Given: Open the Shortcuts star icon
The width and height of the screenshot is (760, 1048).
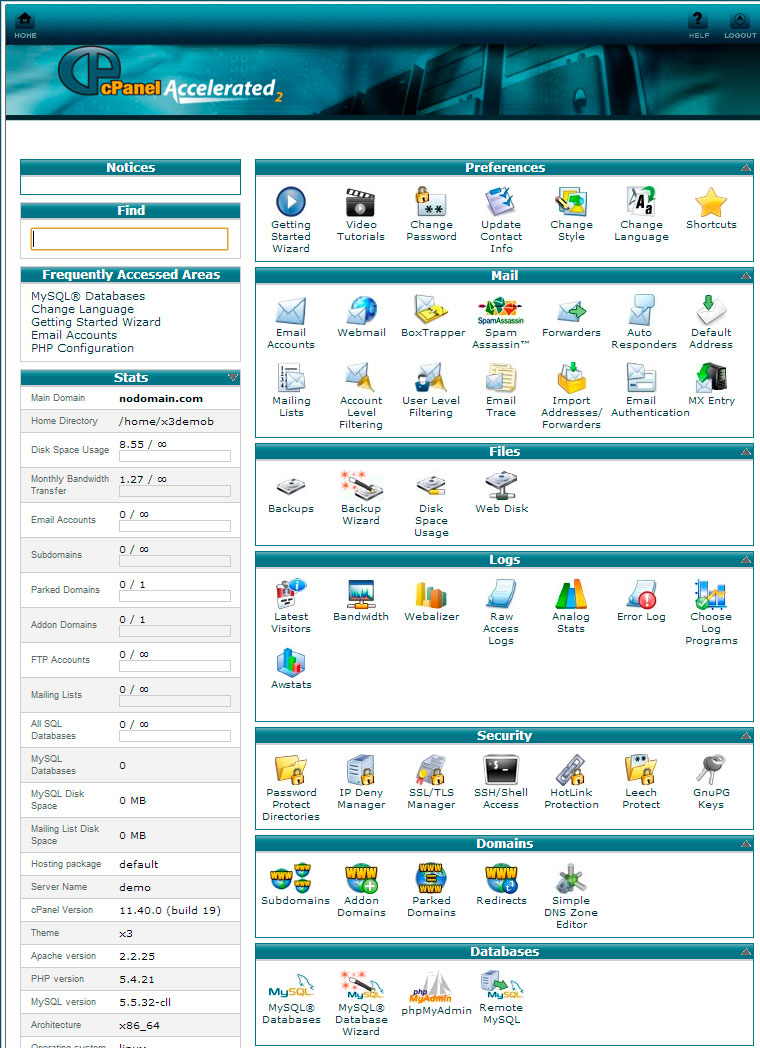Looking at the screenshot, I should click(x=711, y=202).
